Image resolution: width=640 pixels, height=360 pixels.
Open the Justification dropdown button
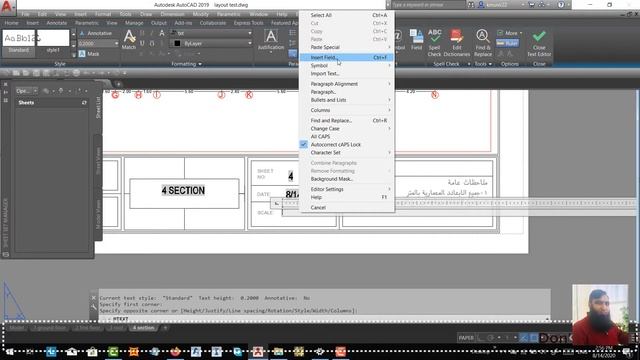click(x=271, y=41)
